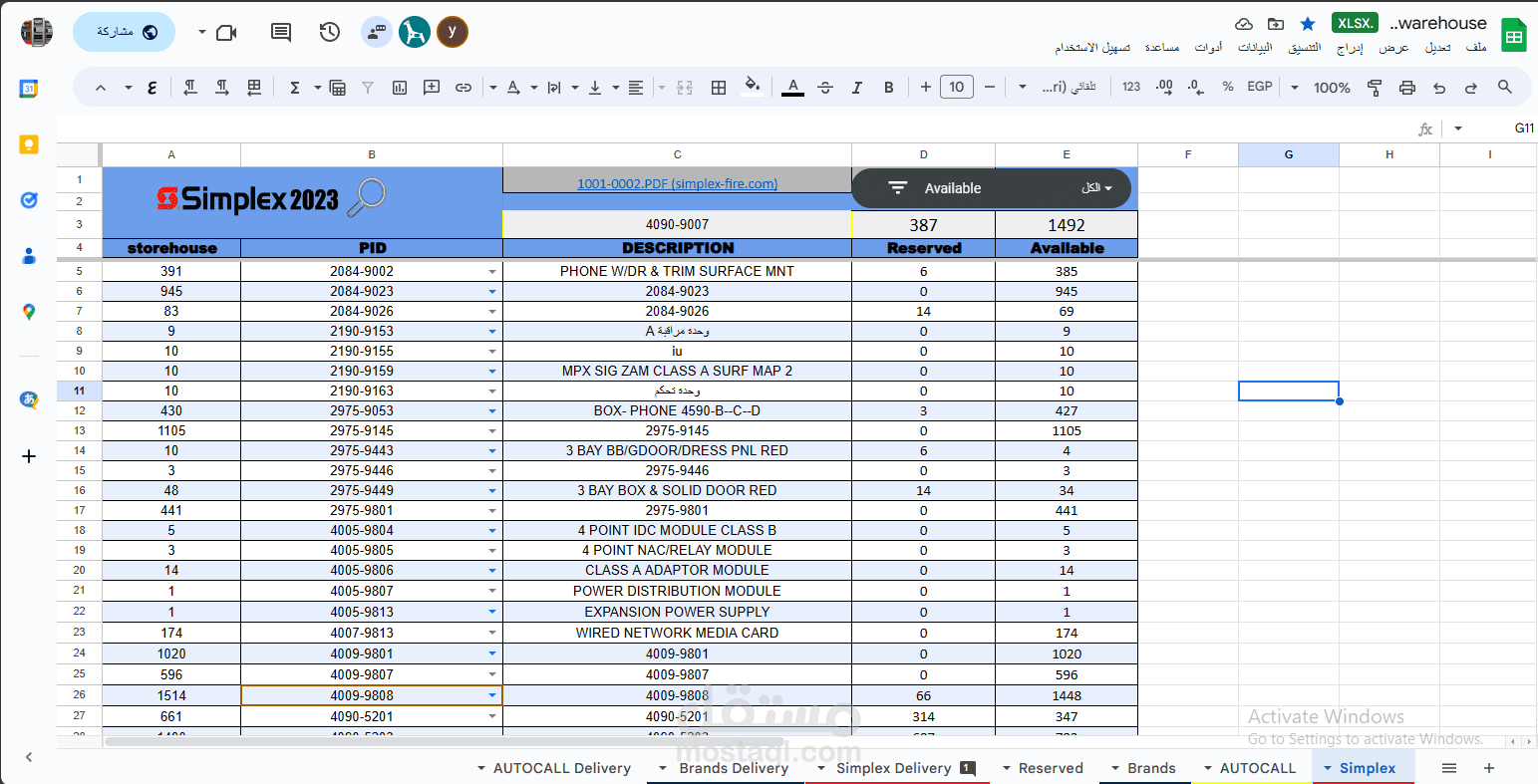Open the Available slicer filter dropdown
The height and width of the screenshot is (784, 1538).
point(1096,188)
